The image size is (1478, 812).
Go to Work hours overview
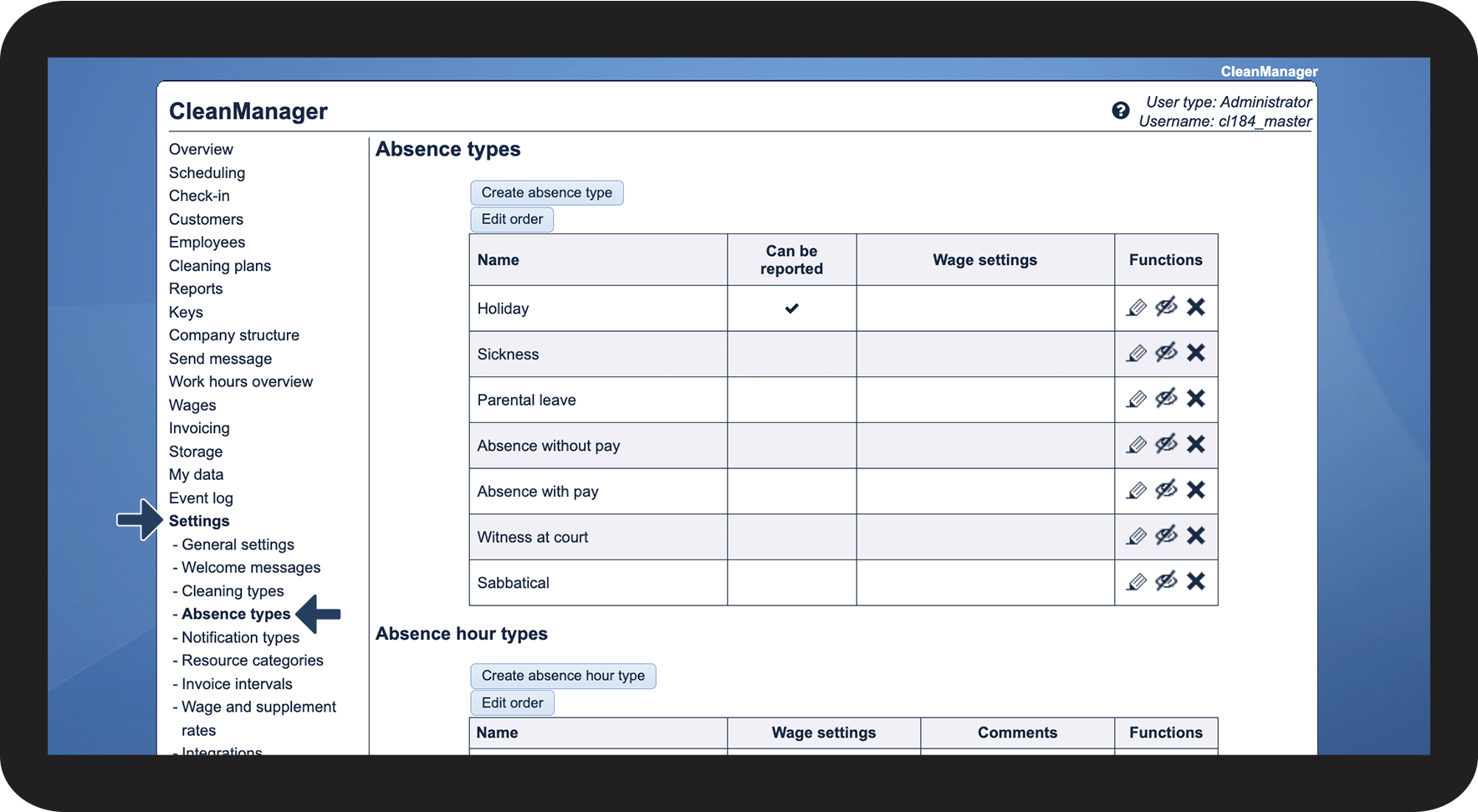240,381
